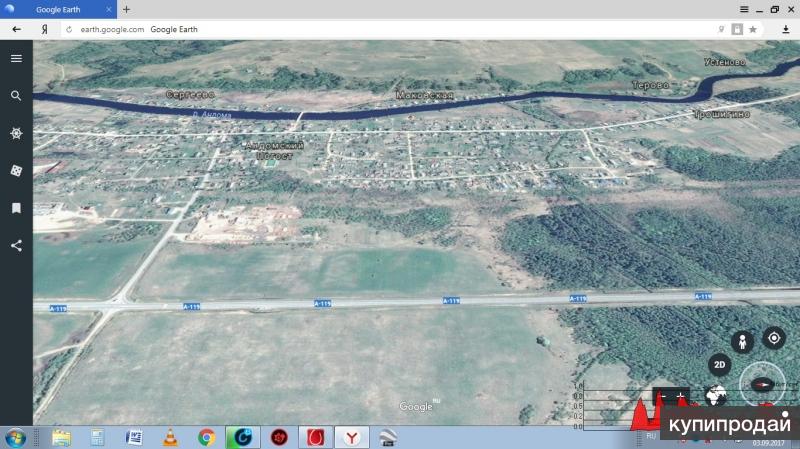Open the browser downloads arrow icon

[x=786, y=30]
